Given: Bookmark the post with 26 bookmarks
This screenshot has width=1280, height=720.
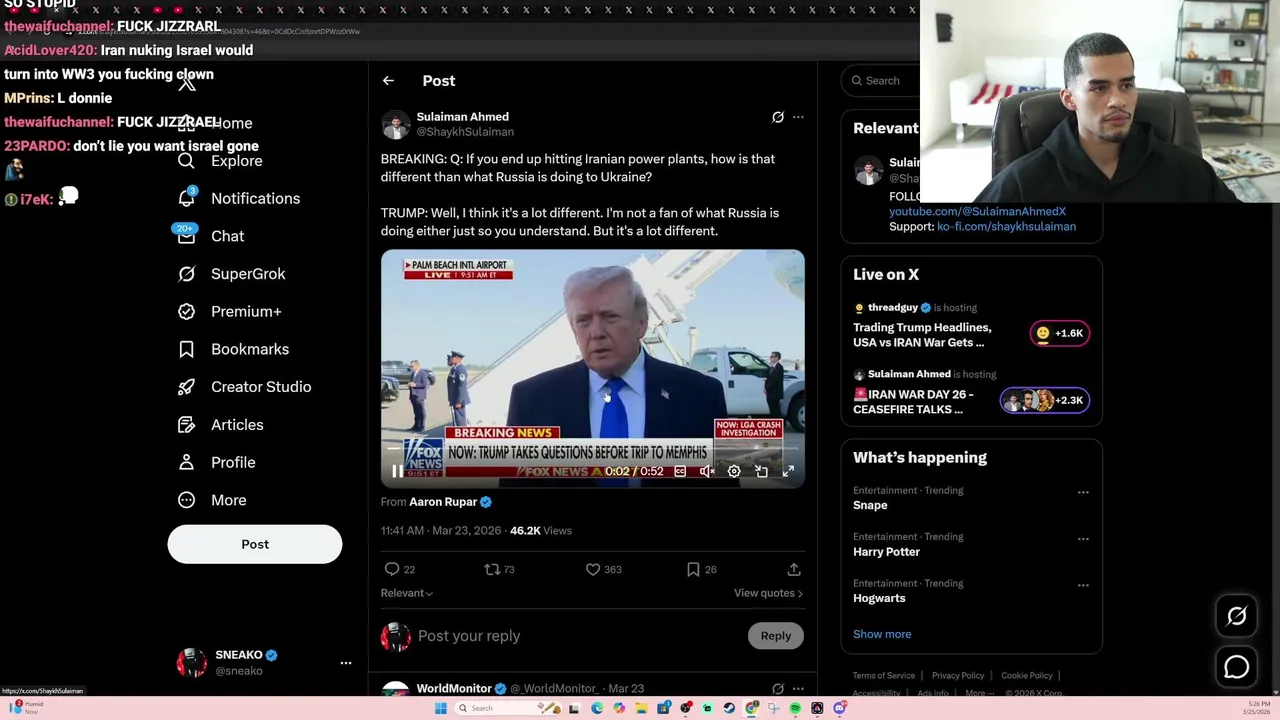Looking at the screenshot, I should pos(693,569).
